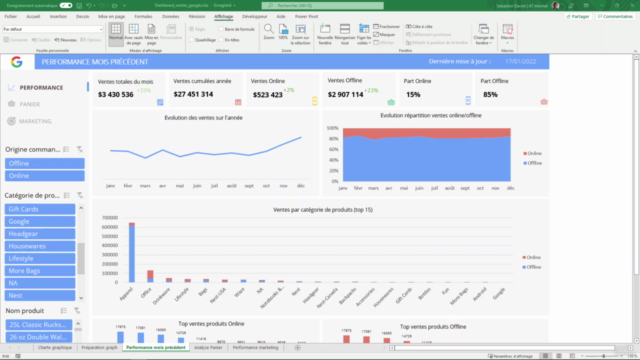Collapse the ribbon with the chevron
This screenshot has width=640, height=360.
[x=635, y=51]
